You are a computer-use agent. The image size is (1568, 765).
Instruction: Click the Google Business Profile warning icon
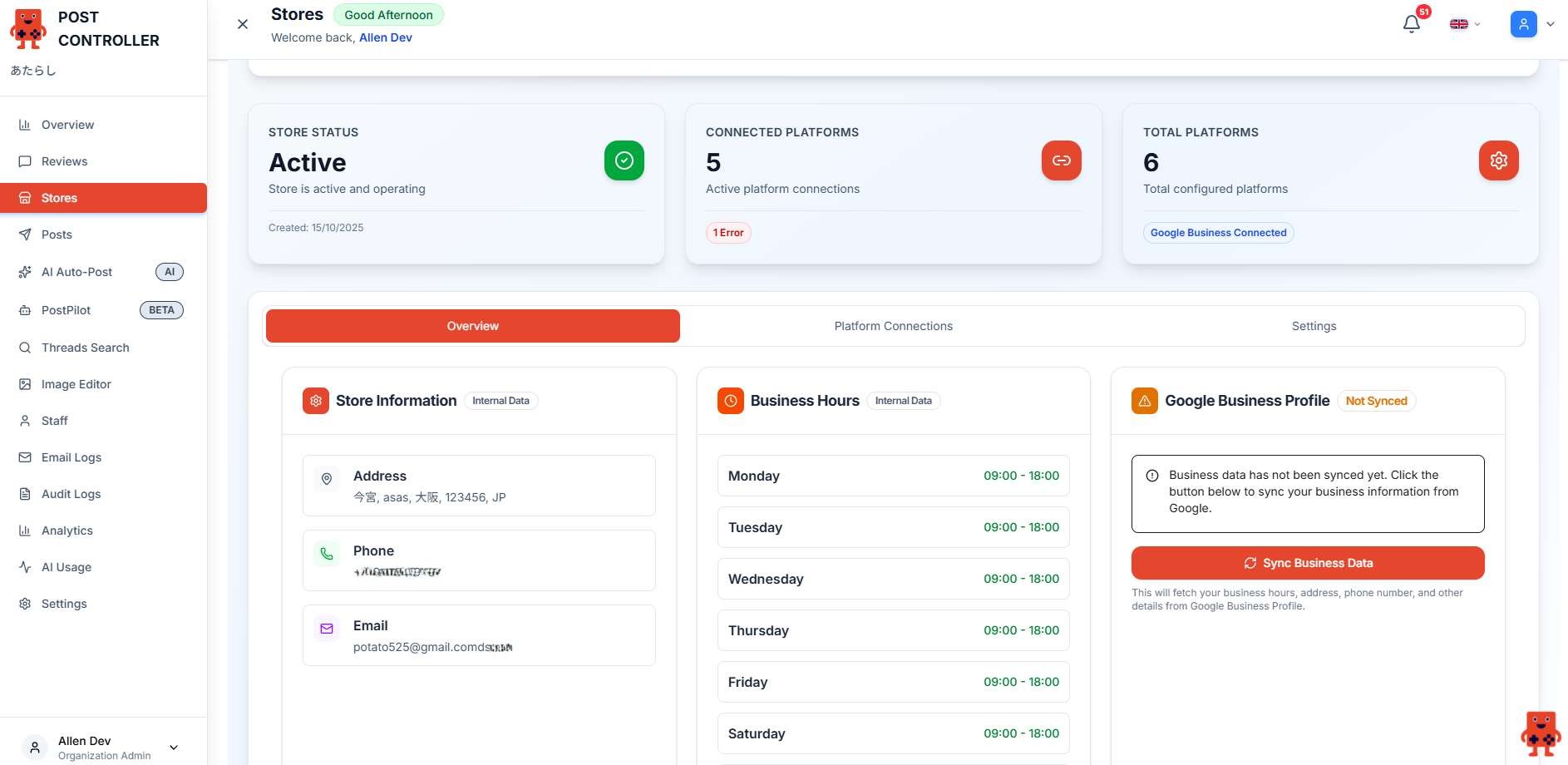click(x=1144, y=401)
